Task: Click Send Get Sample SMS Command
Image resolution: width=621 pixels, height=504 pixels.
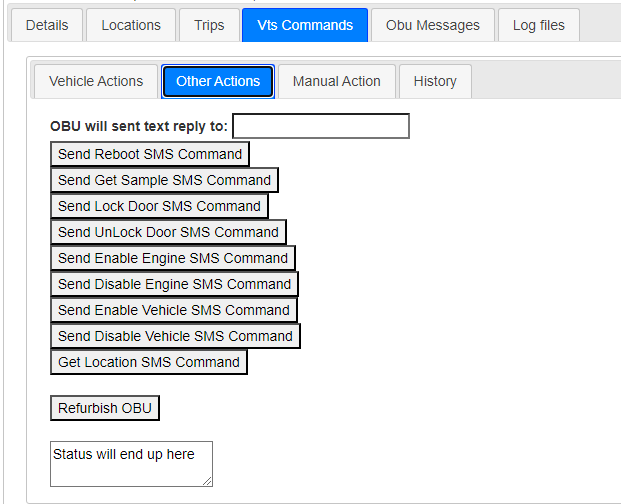Action: [164, 180]
